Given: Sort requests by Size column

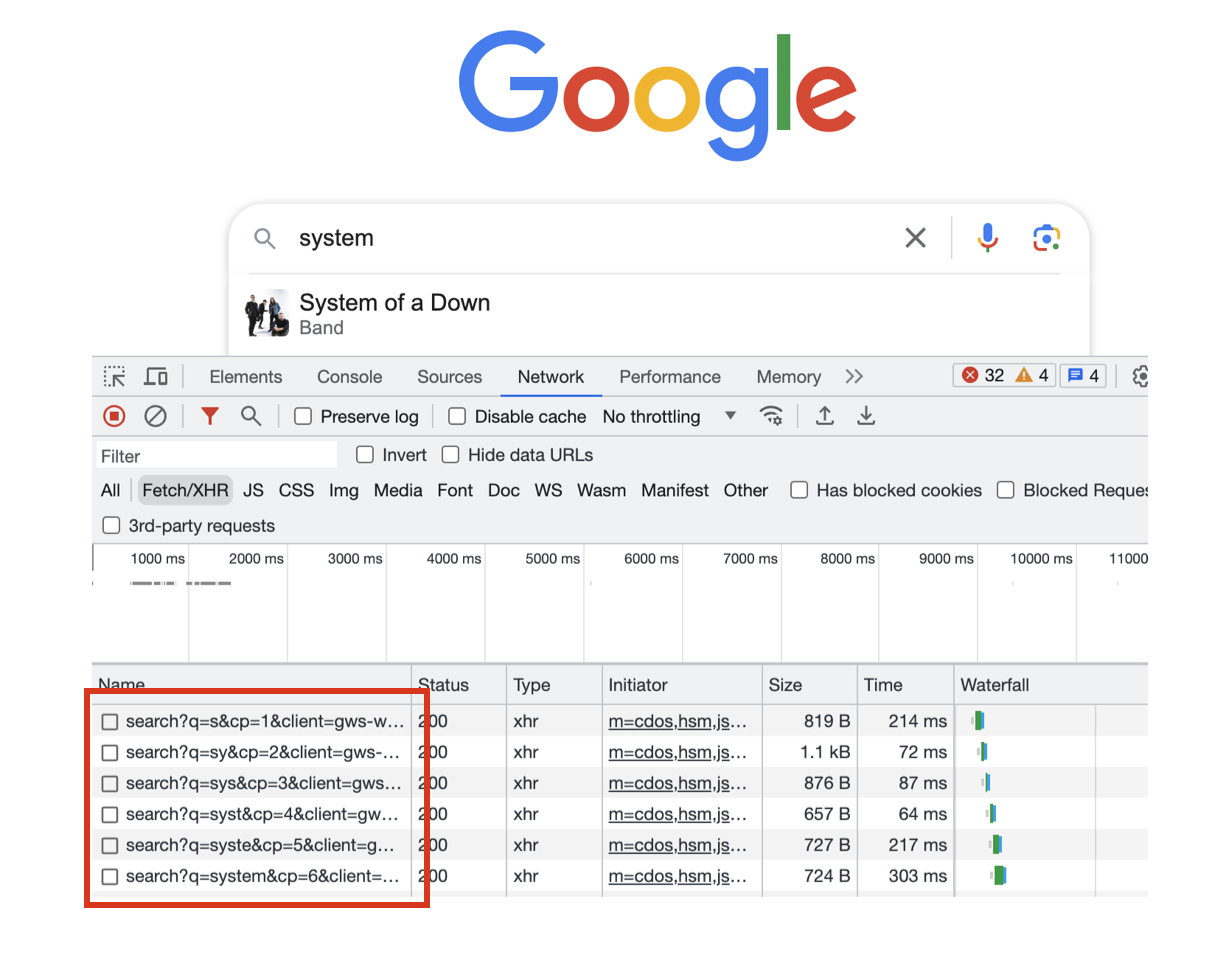Looking at the screenshot, I should [x=808, y=685].
